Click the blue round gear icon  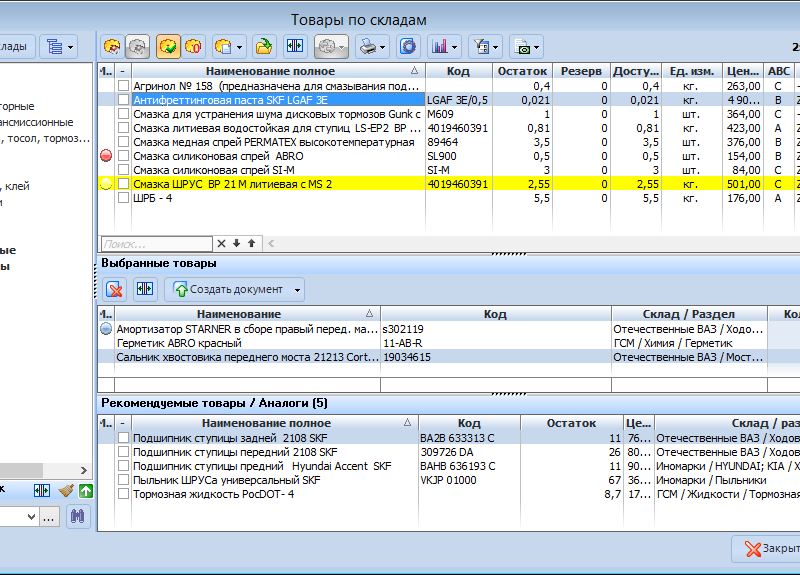click(408, 47)
